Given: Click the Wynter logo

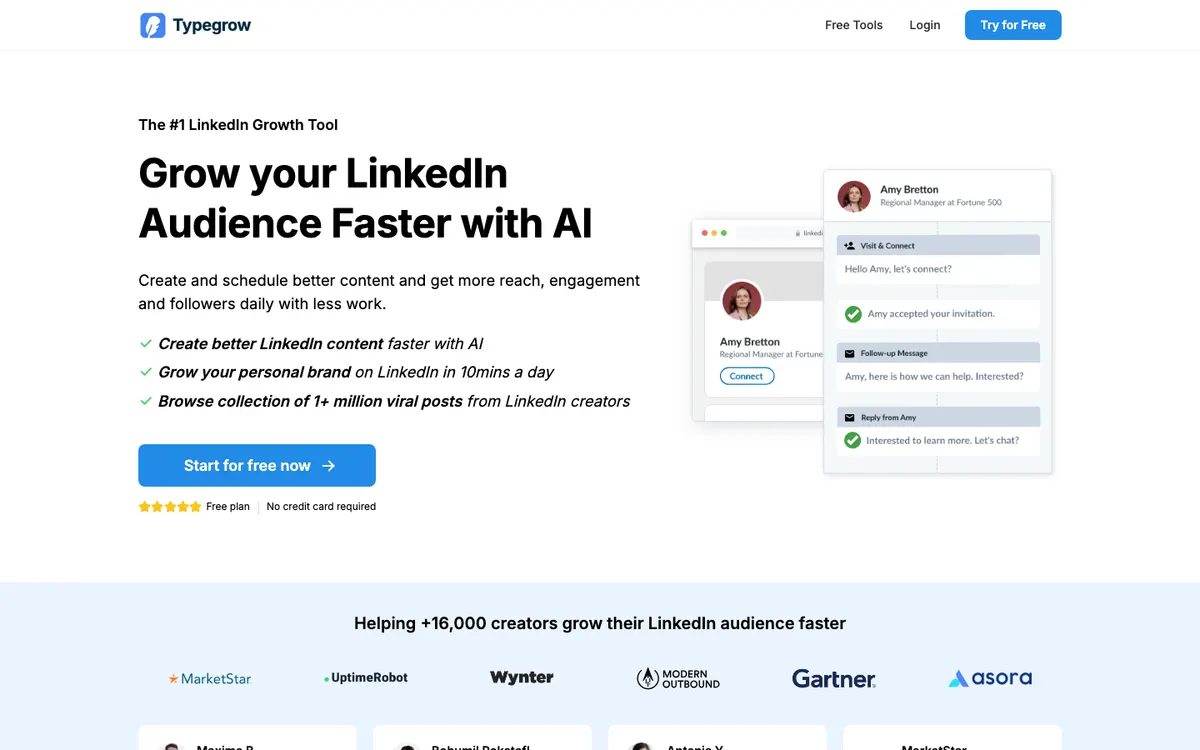Looking at the screenshot, I should tap(522, 677).
